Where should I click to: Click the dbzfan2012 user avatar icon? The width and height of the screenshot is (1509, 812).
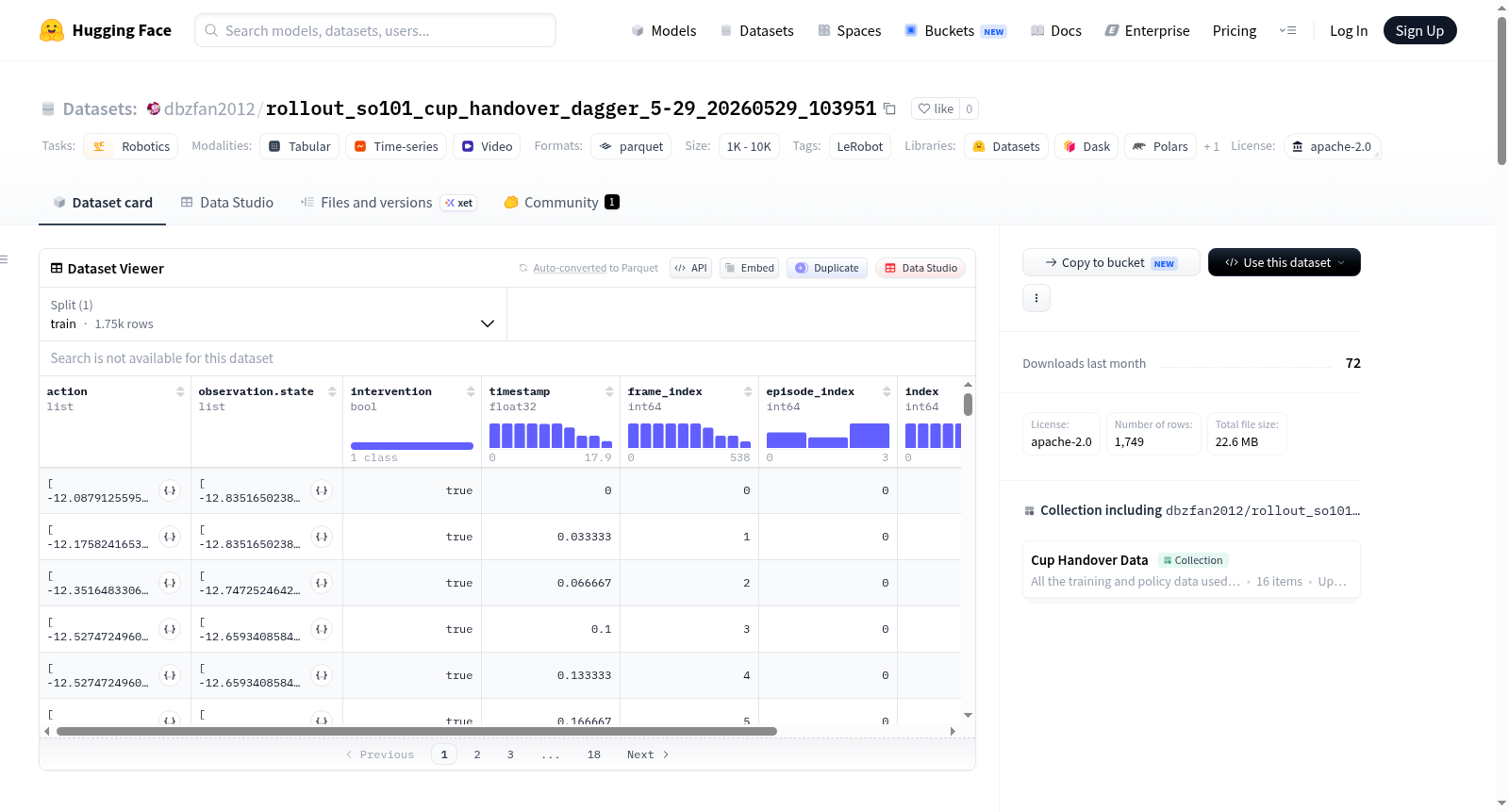point(154,108)
